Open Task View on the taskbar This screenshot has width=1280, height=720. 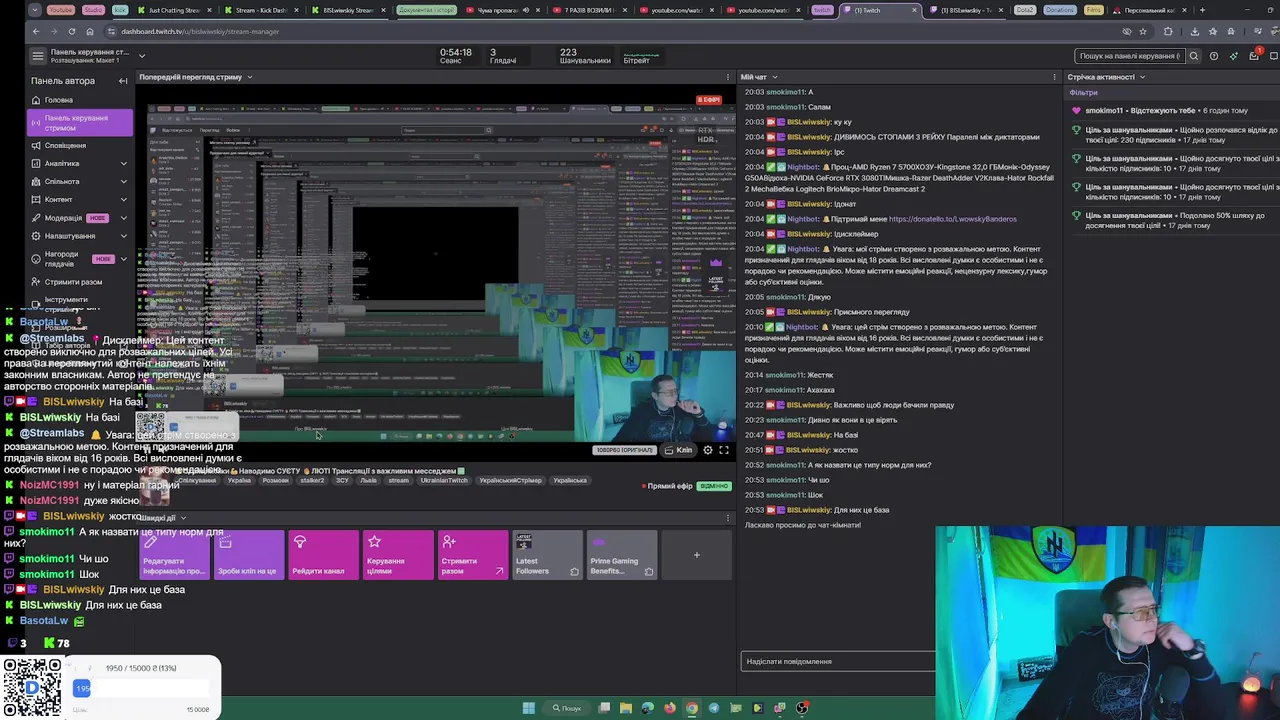click(x=604, y=708)
